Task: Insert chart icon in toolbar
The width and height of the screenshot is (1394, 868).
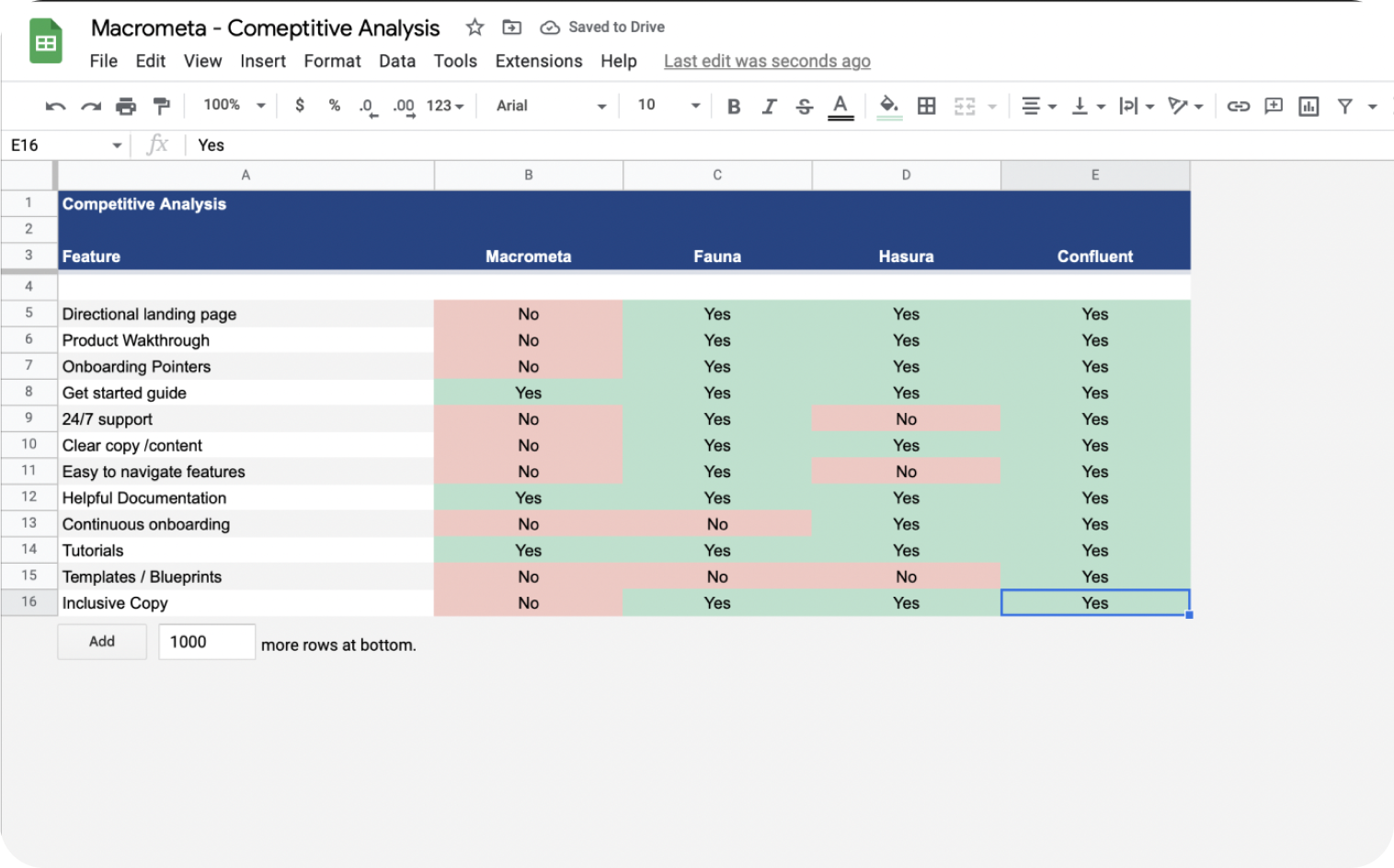Action: click(1308, 107)
